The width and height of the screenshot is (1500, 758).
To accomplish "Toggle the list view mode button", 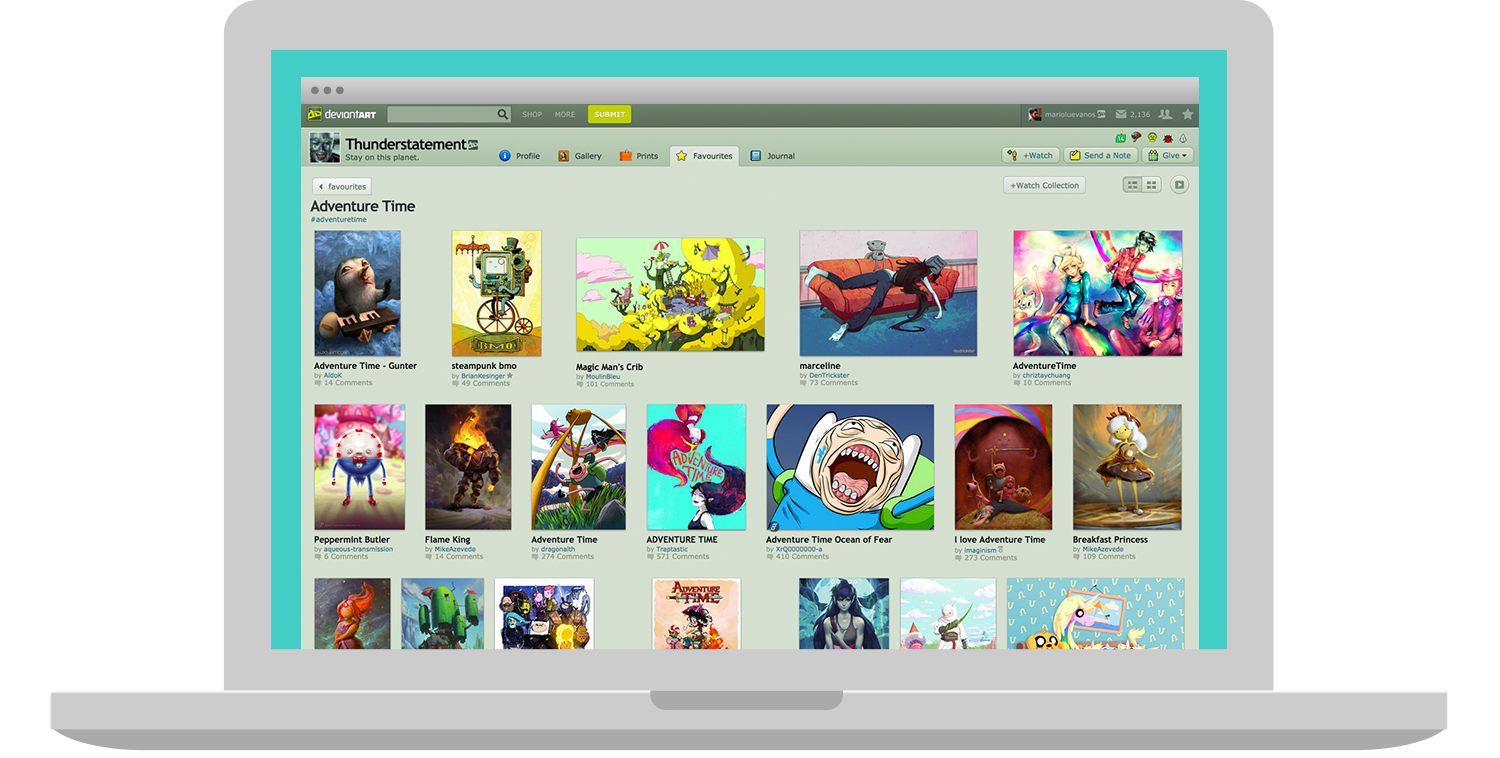I will pyautogui.click(x=1132, y=185).
